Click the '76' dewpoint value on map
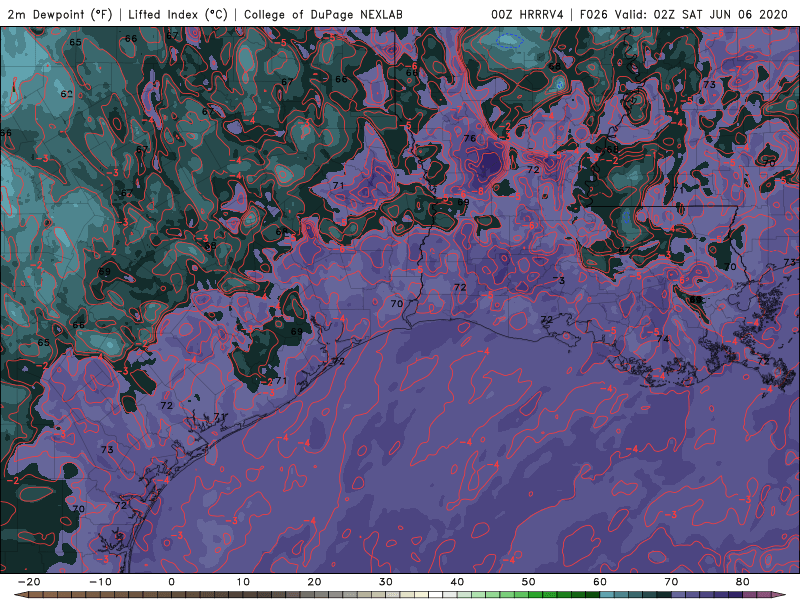Screen dimensions: 800x600 [x=469, y=138]
